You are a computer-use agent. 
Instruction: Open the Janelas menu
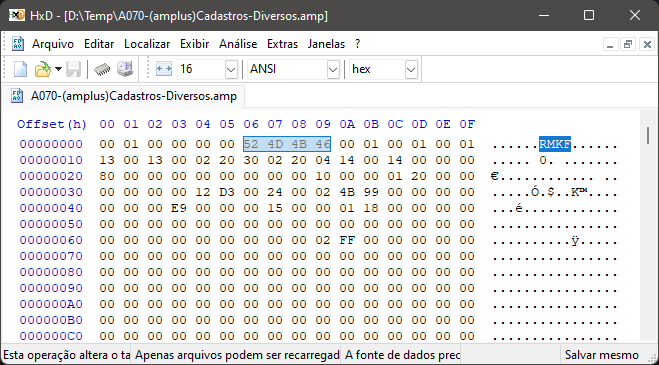pyautogui.click(x=326, y=44)
